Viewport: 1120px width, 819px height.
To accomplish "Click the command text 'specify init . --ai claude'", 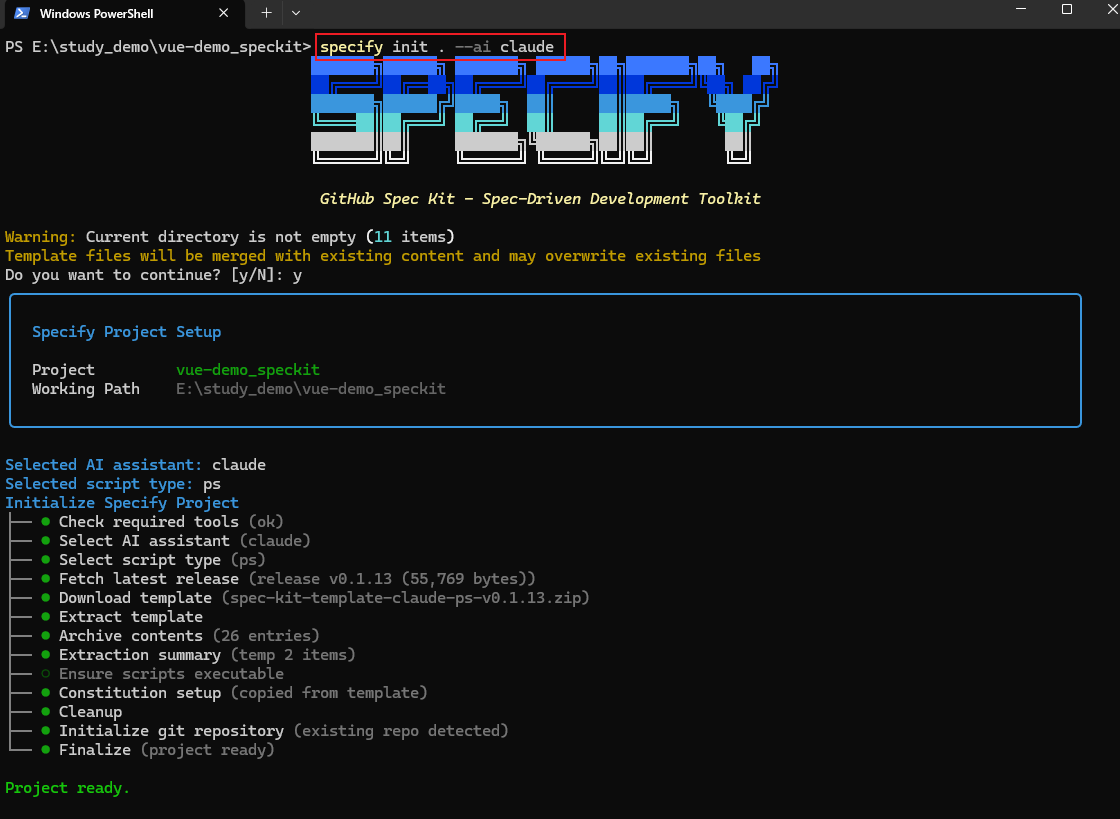I will pos(437,46).
